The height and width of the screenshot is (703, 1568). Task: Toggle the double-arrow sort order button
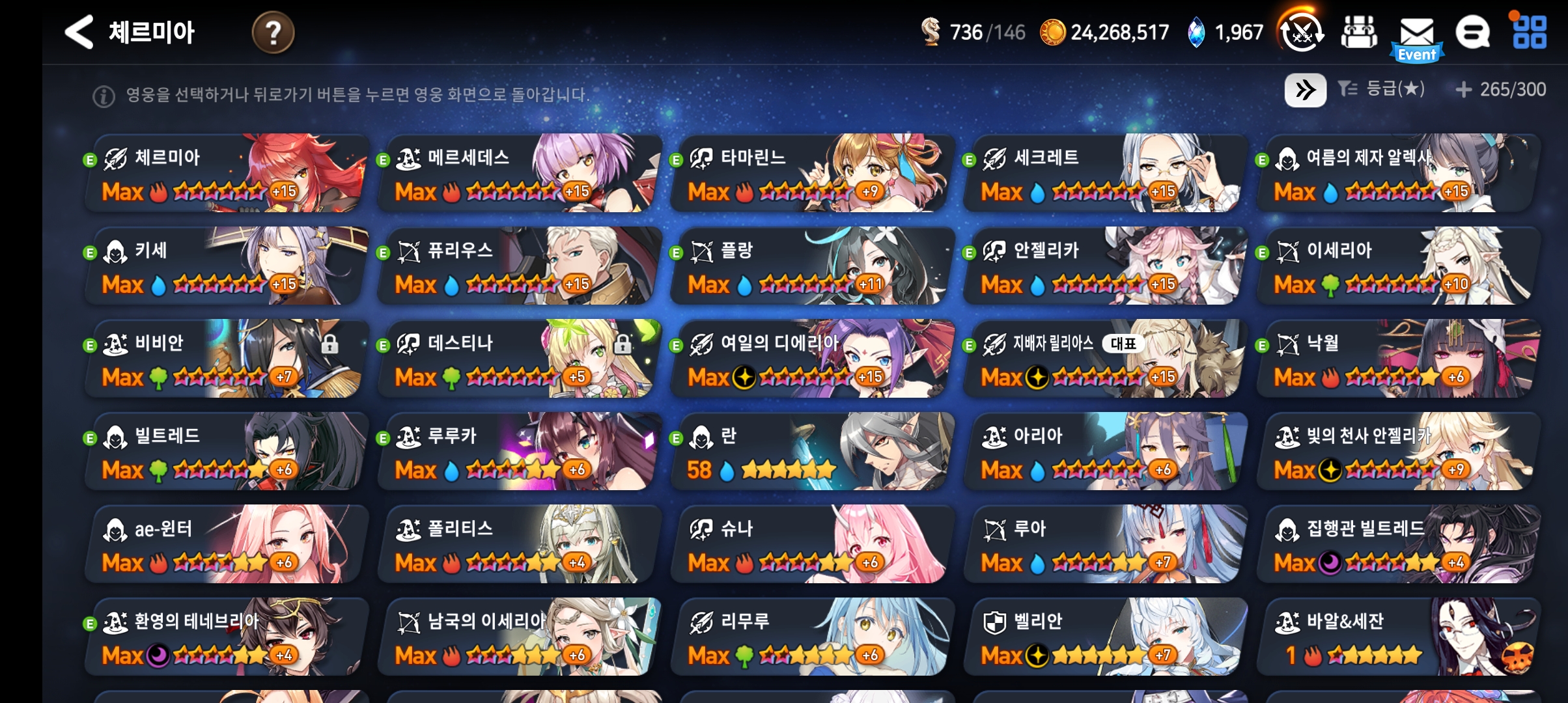click(1305, 90)
